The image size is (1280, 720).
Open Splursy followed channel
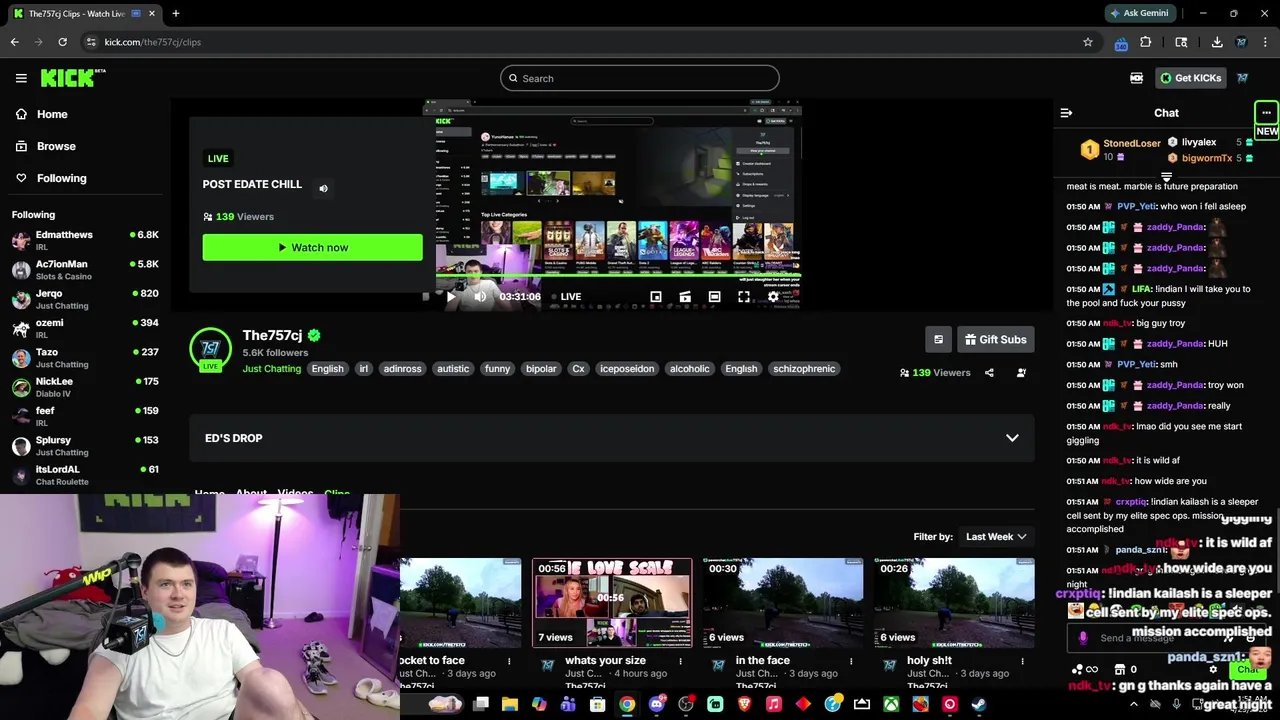pos(85,446)
